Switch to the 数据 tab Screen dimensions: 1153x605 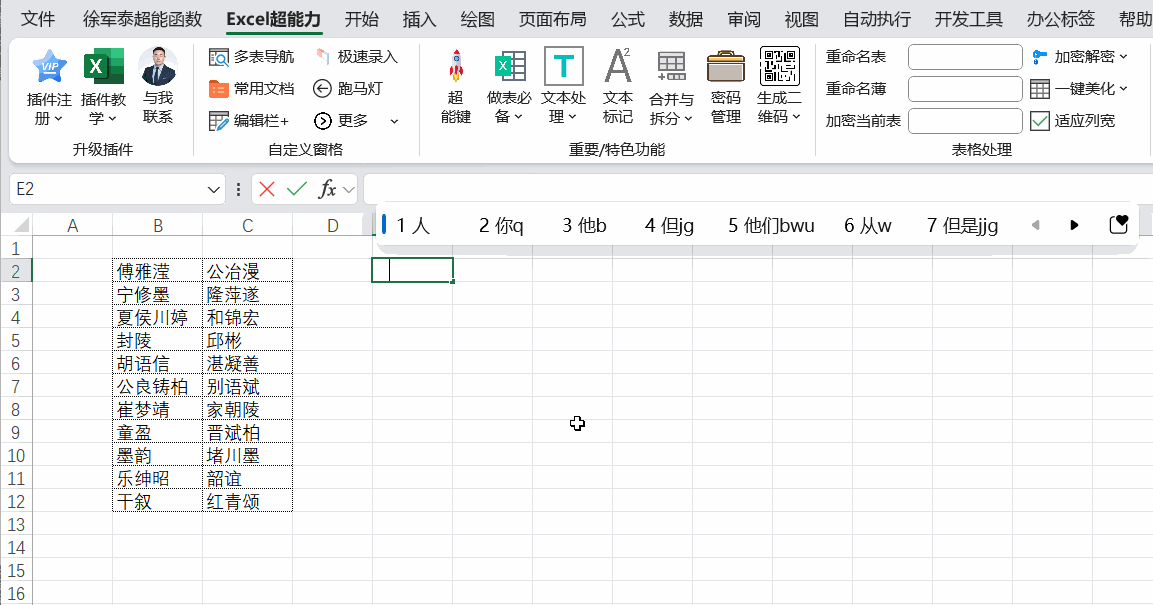click(686, 19)
